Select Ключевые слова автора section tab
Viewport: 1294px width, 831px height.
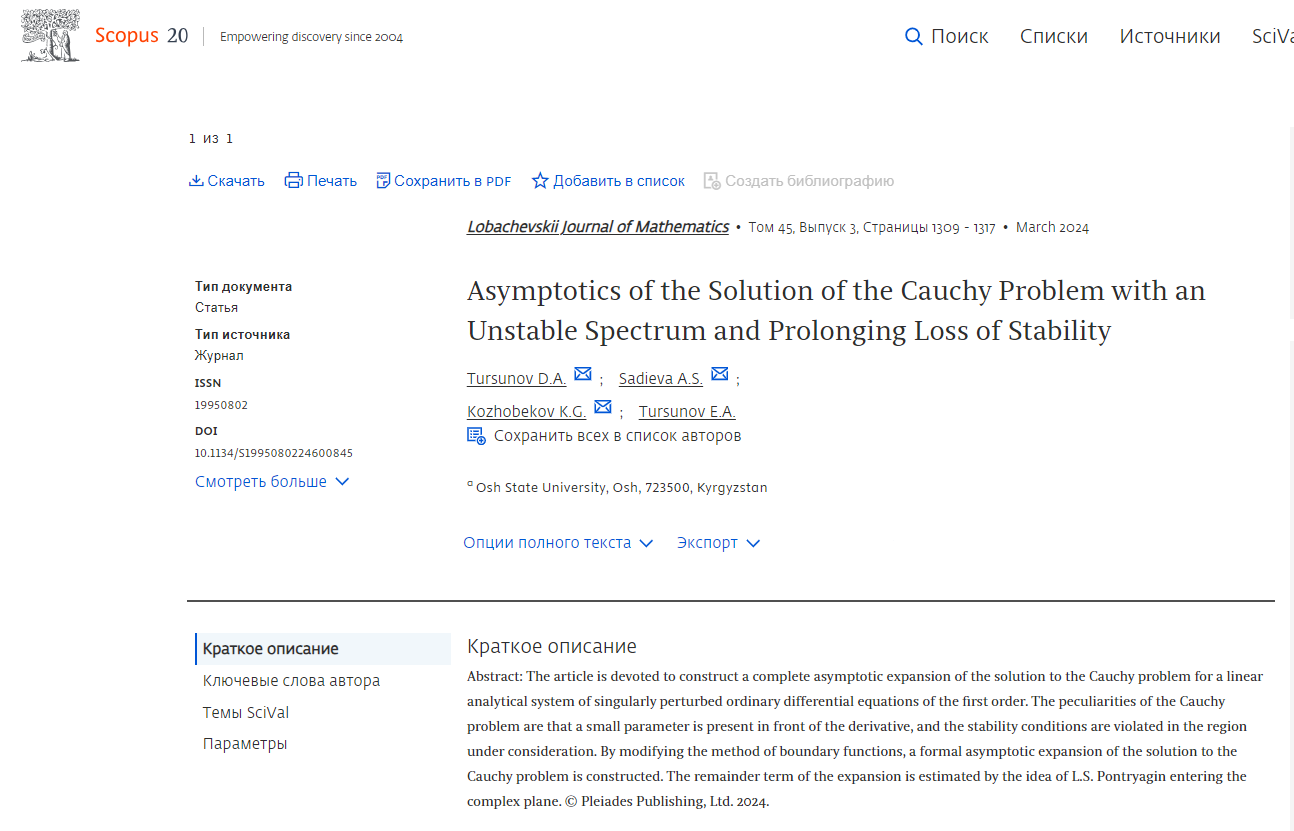click(291, 681)
